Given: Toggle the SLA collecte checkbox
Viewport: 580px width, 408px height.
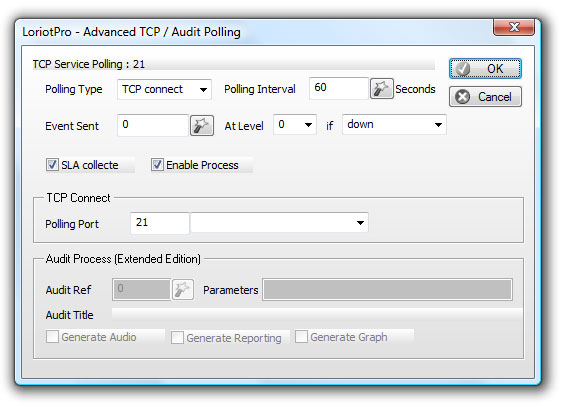Looking at the screenshot, I should point(52,165).
